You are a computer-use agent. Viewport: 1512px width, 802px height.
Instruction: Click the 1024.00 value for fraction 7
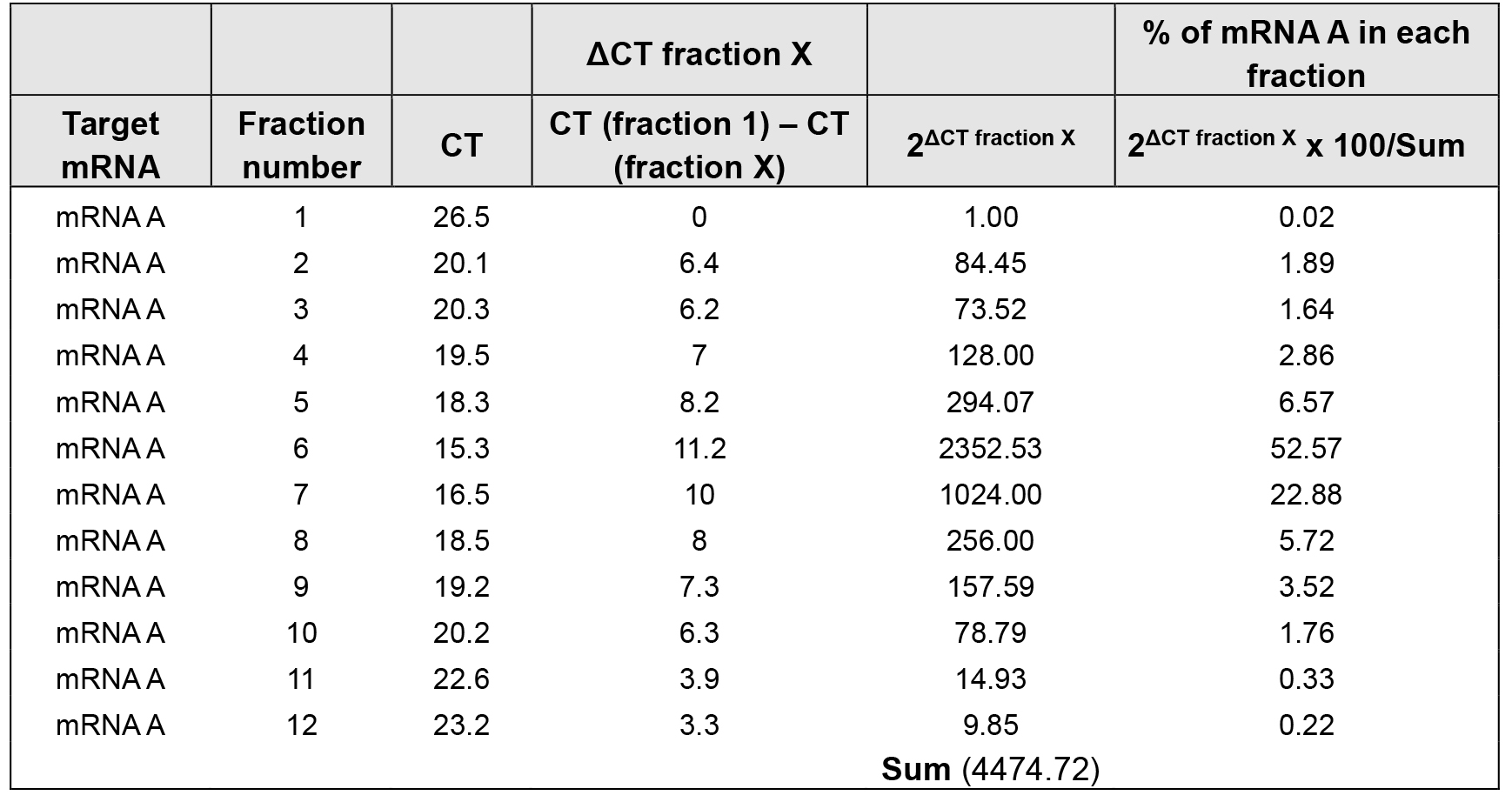(x=990, y=494)
